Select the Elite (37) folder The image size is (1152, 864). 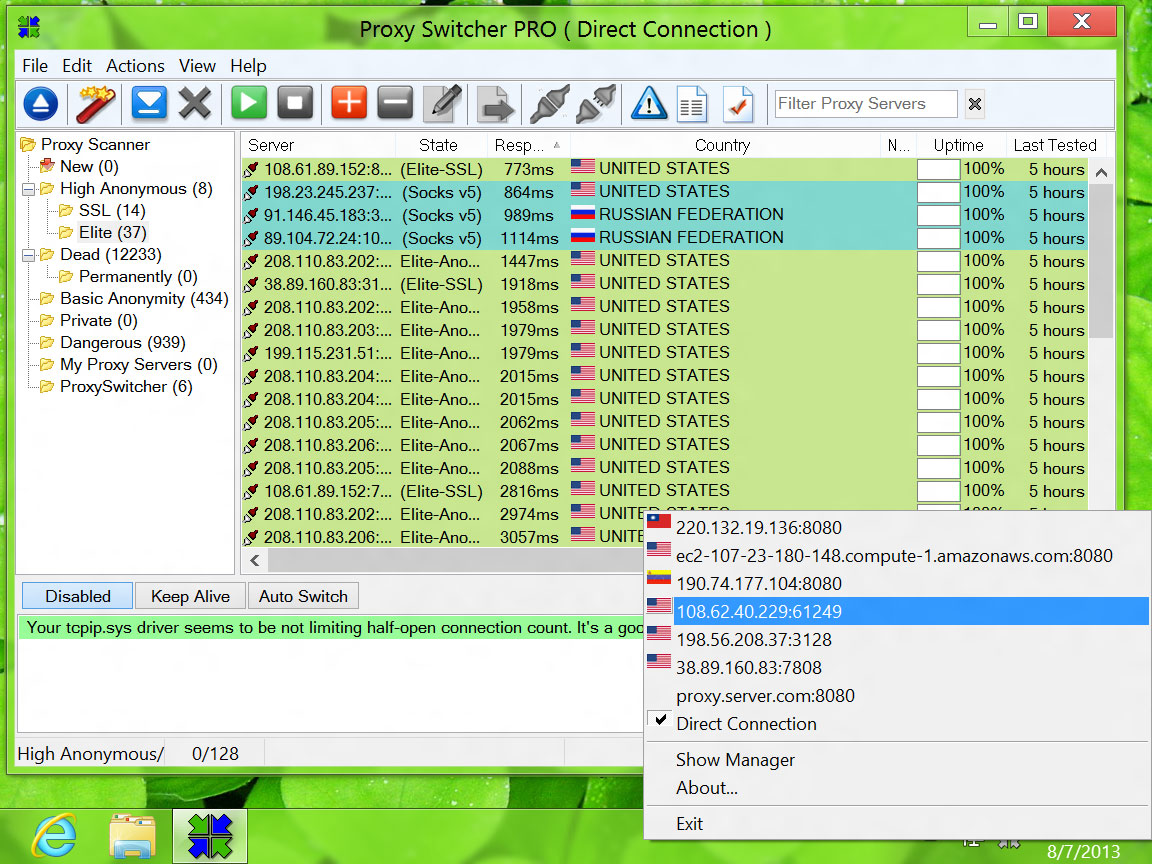(x=112, y=233)
